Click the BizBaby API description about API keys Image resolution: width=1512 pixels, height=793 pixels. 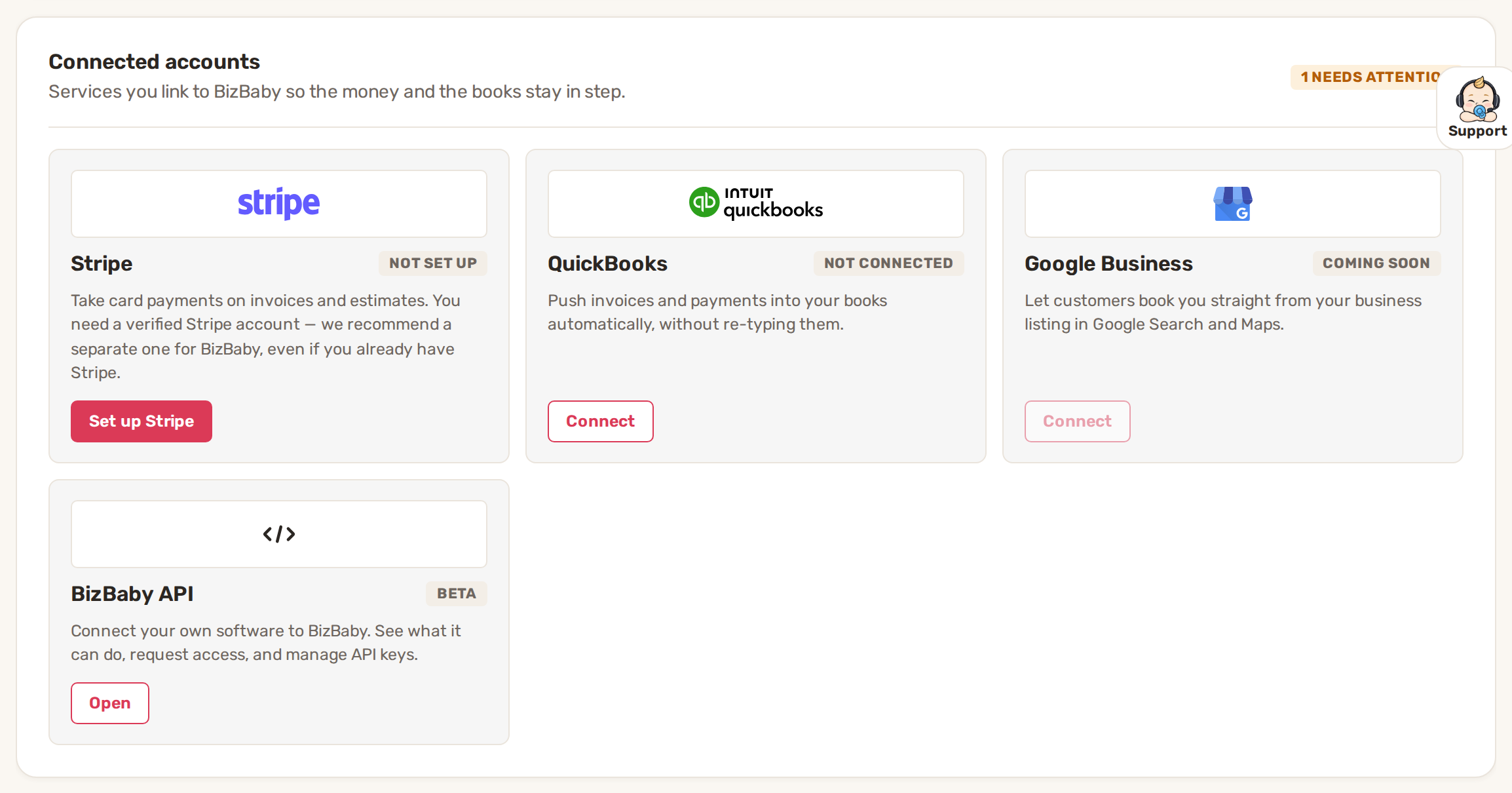point(265,642)
